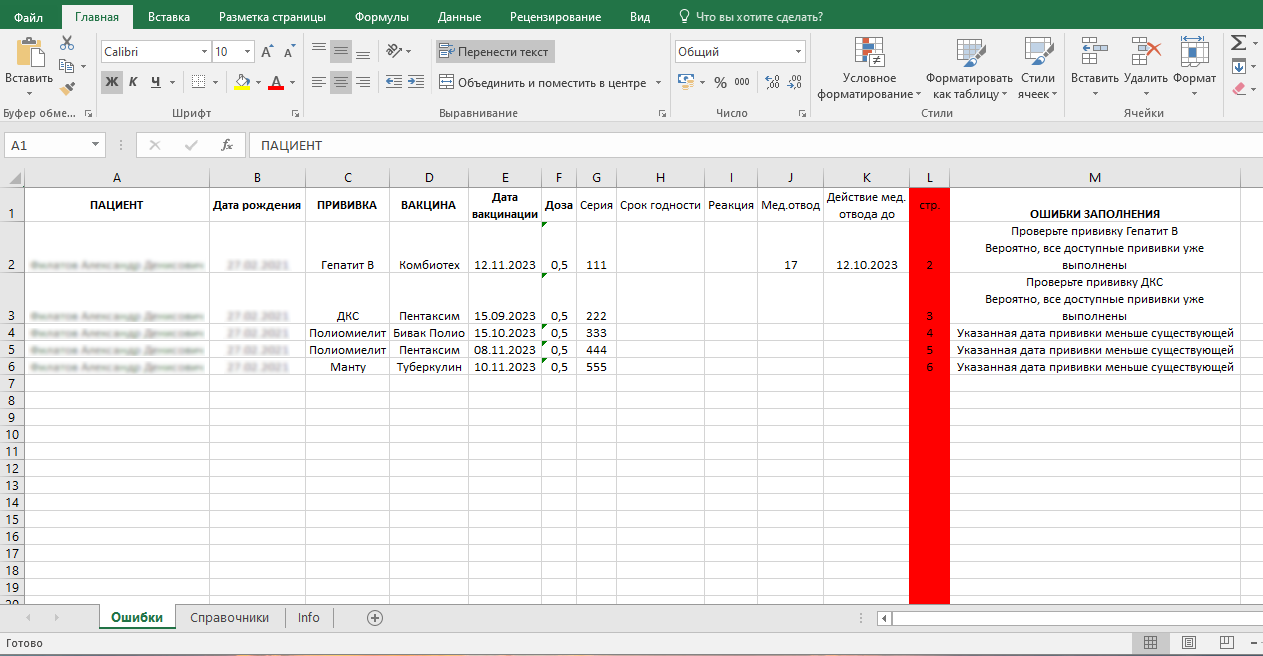Open Стили ячеек gallery
Image resolution: width=1263 pixels, height=656 pixels.
point(1038,68)
